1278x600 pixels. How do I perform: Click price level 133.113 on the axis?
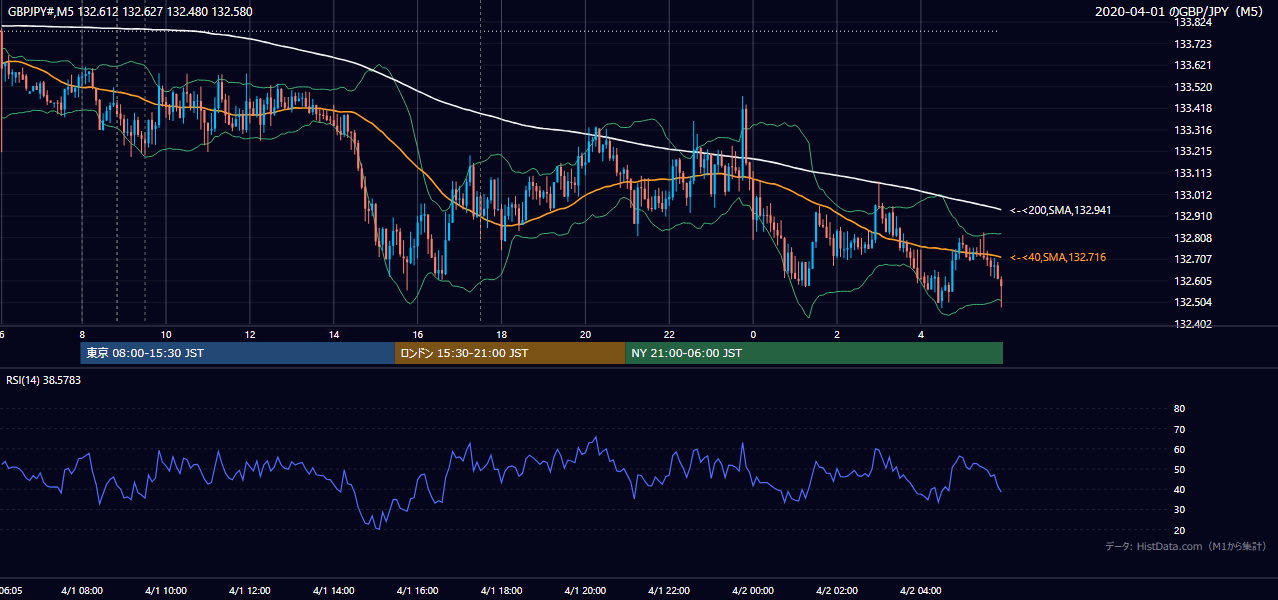(1193, 173)
